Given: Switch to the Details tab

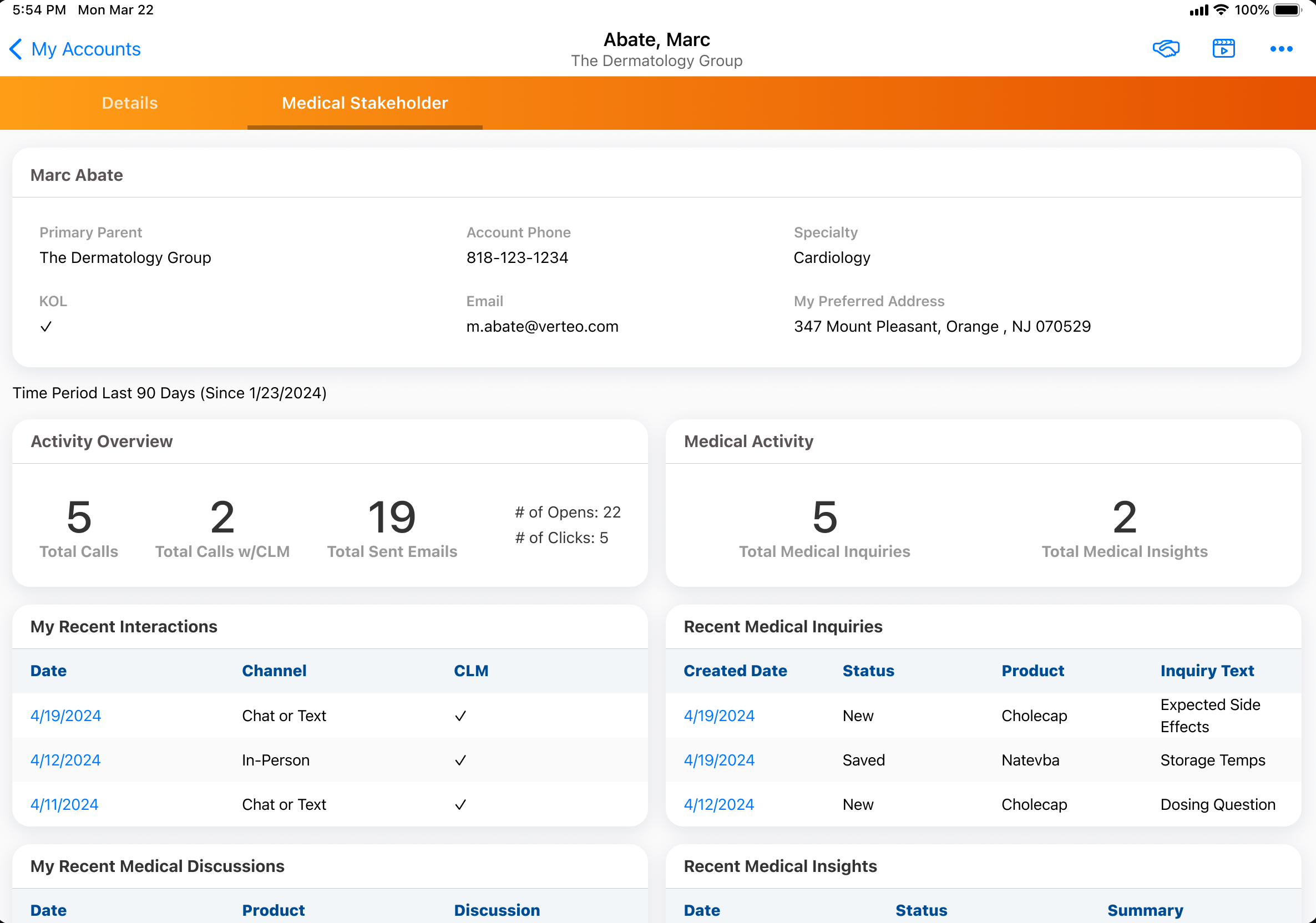Looking at the screenshot, I should pyautogui.click(x=129, y=103).
